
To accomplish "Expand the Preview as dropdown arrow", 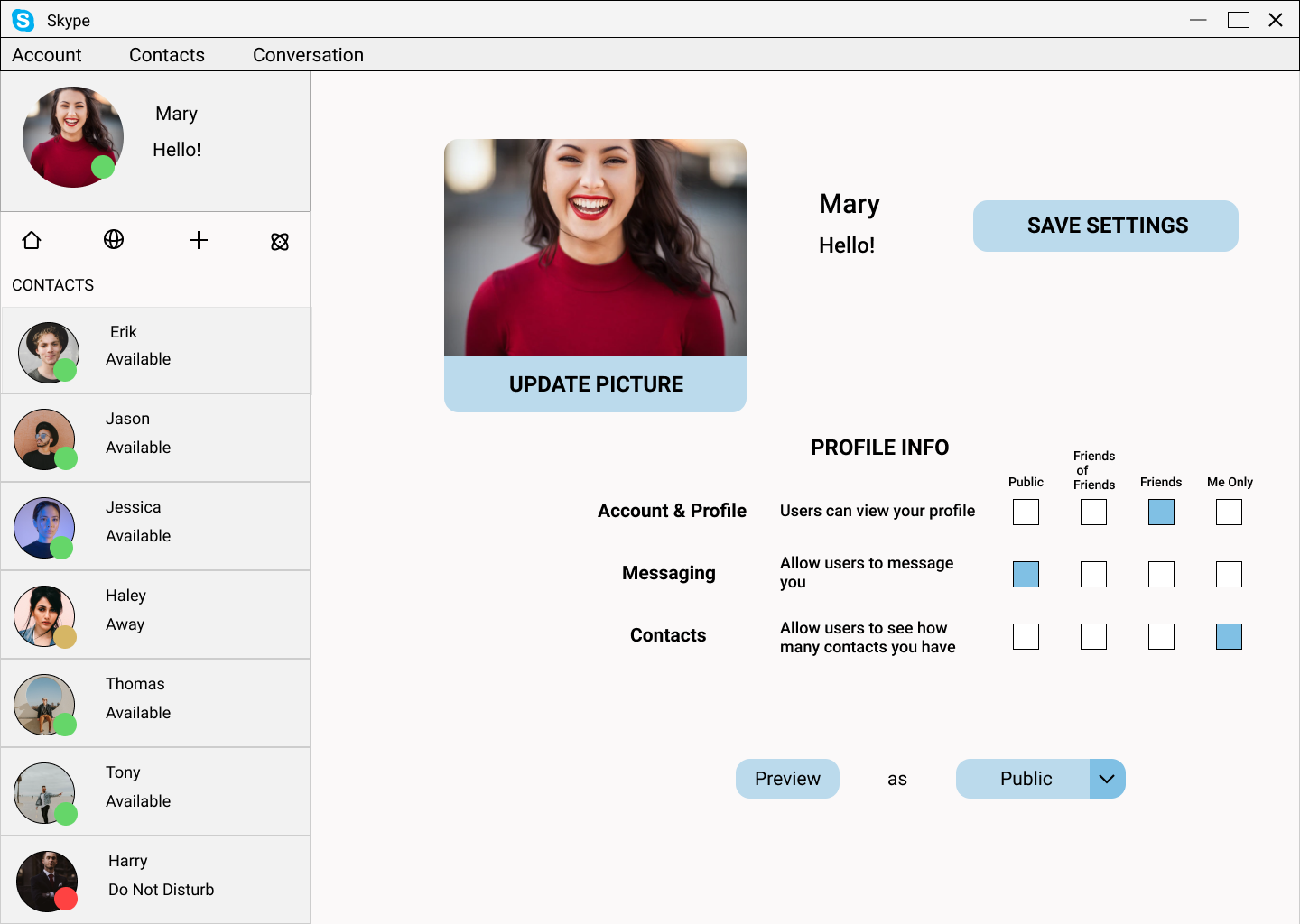I will tap(1107, 779).
